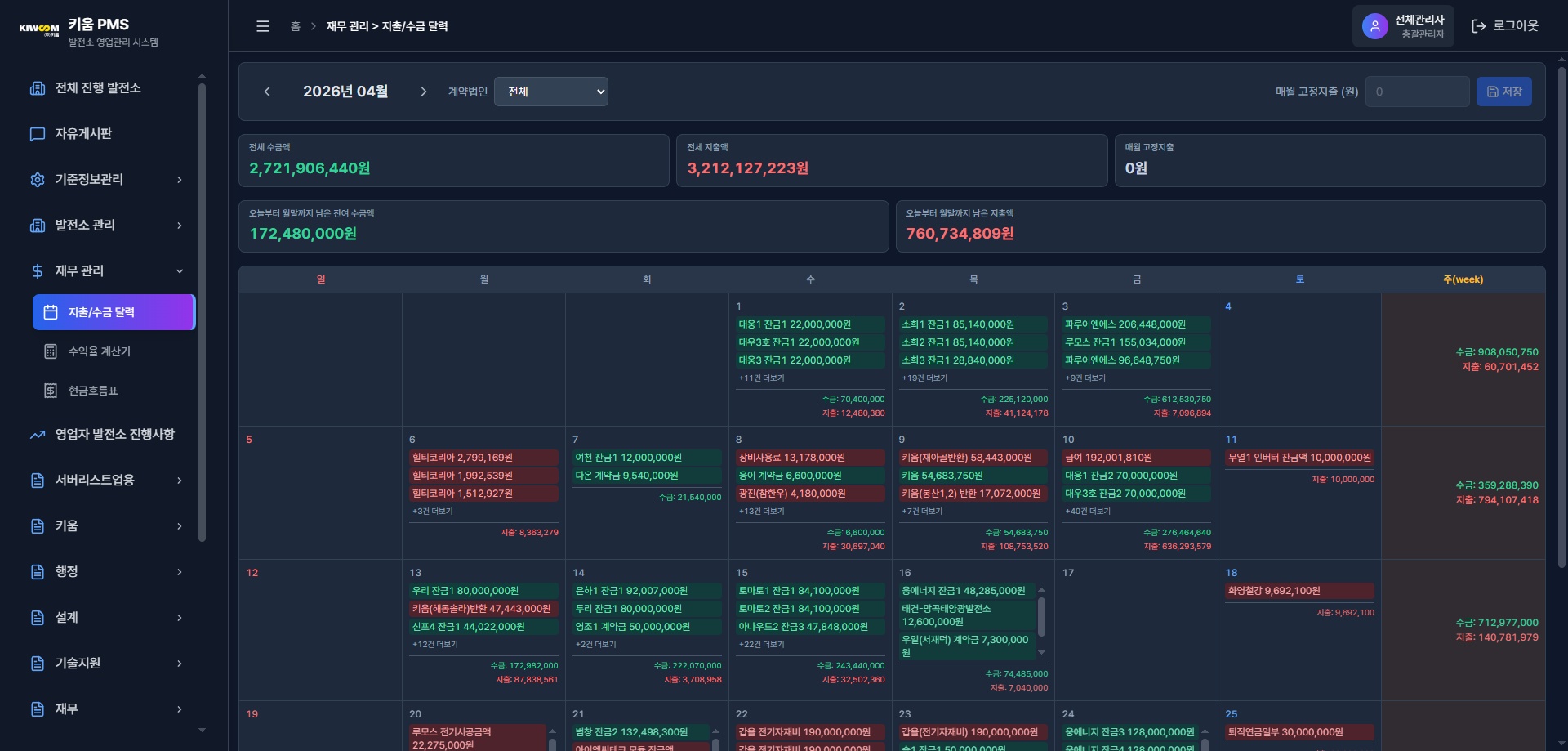Show more entries via +19건 더보기
1568x751 pixels.
924,378
